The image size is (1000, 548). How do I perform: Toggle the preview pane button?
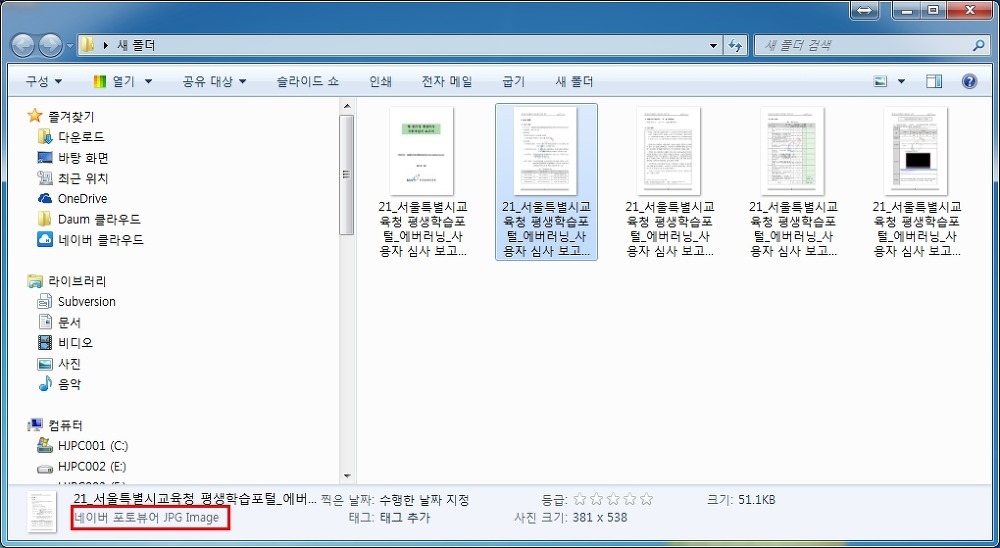[x=934, y=81]
